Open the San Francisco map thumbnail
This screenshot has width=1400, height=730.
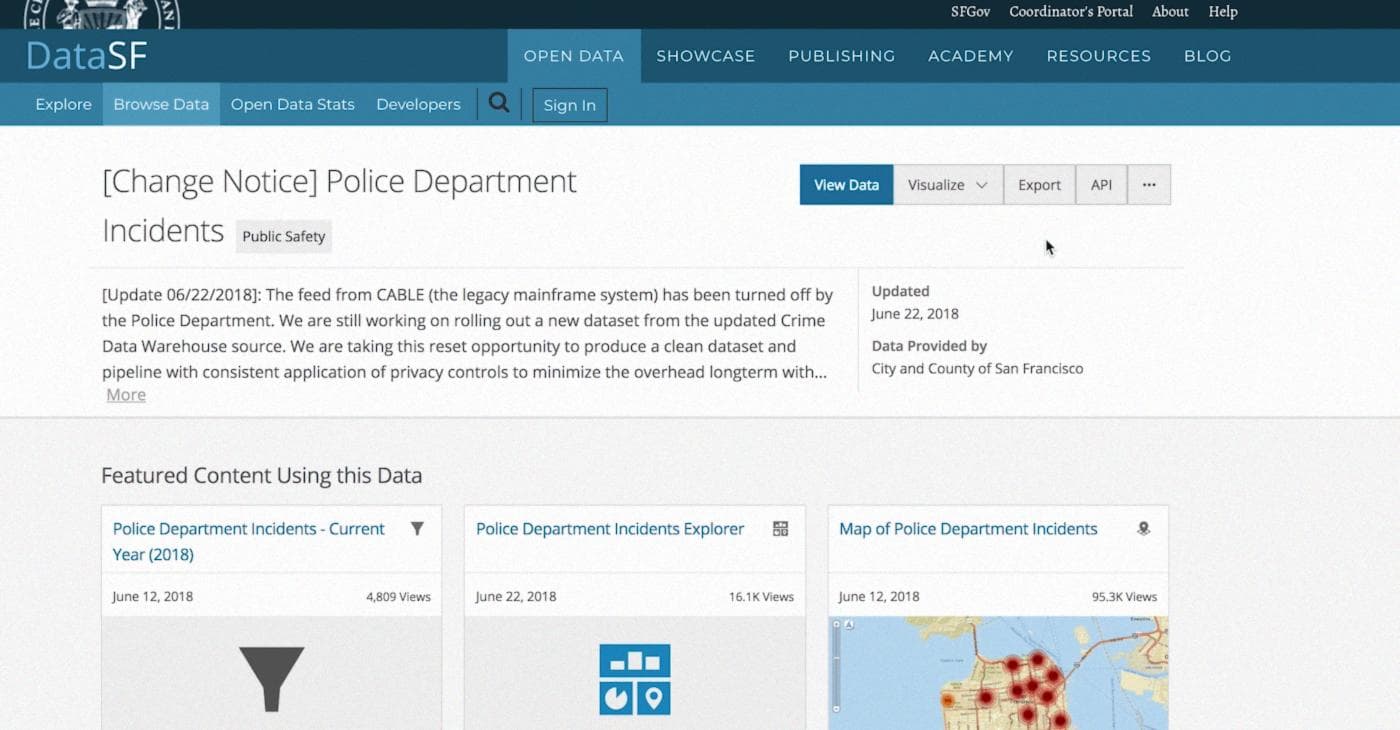tap(998, 673)
